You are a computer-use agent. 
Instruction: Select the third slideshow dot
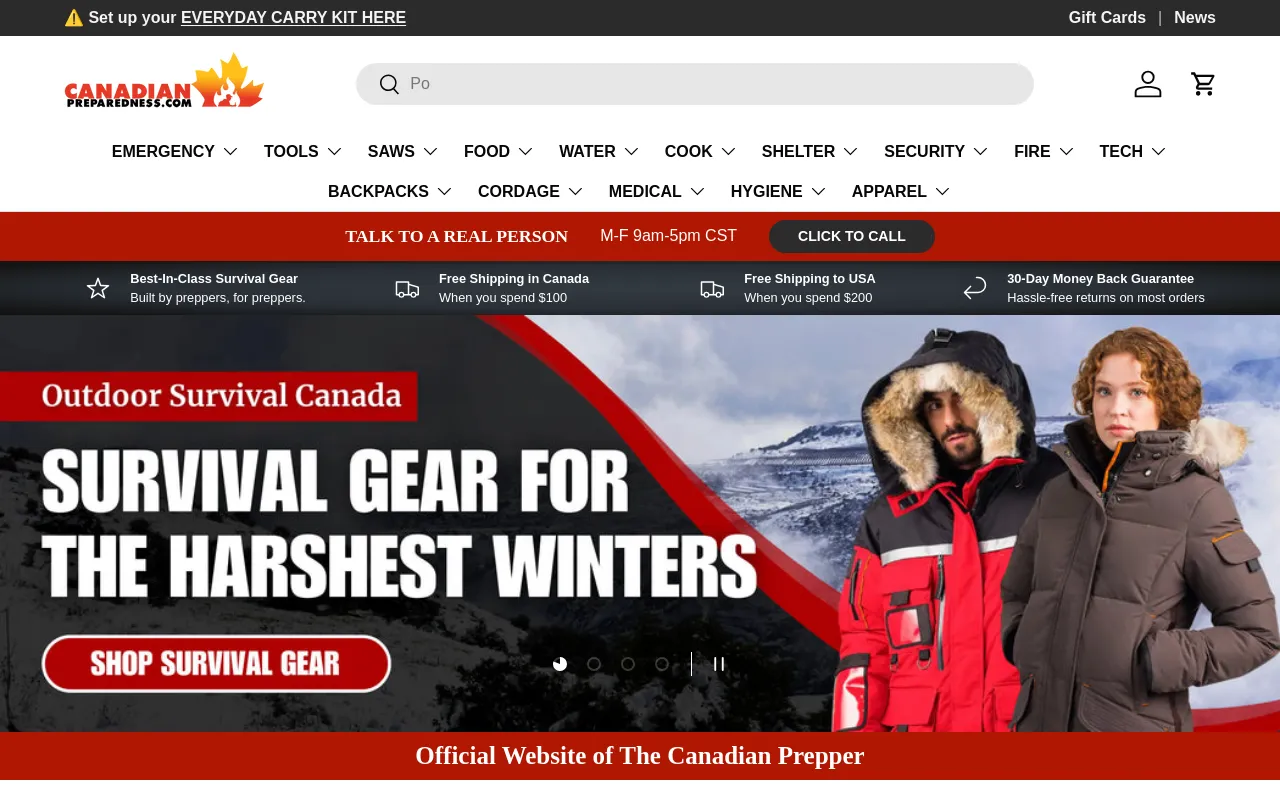click(628, 664)
